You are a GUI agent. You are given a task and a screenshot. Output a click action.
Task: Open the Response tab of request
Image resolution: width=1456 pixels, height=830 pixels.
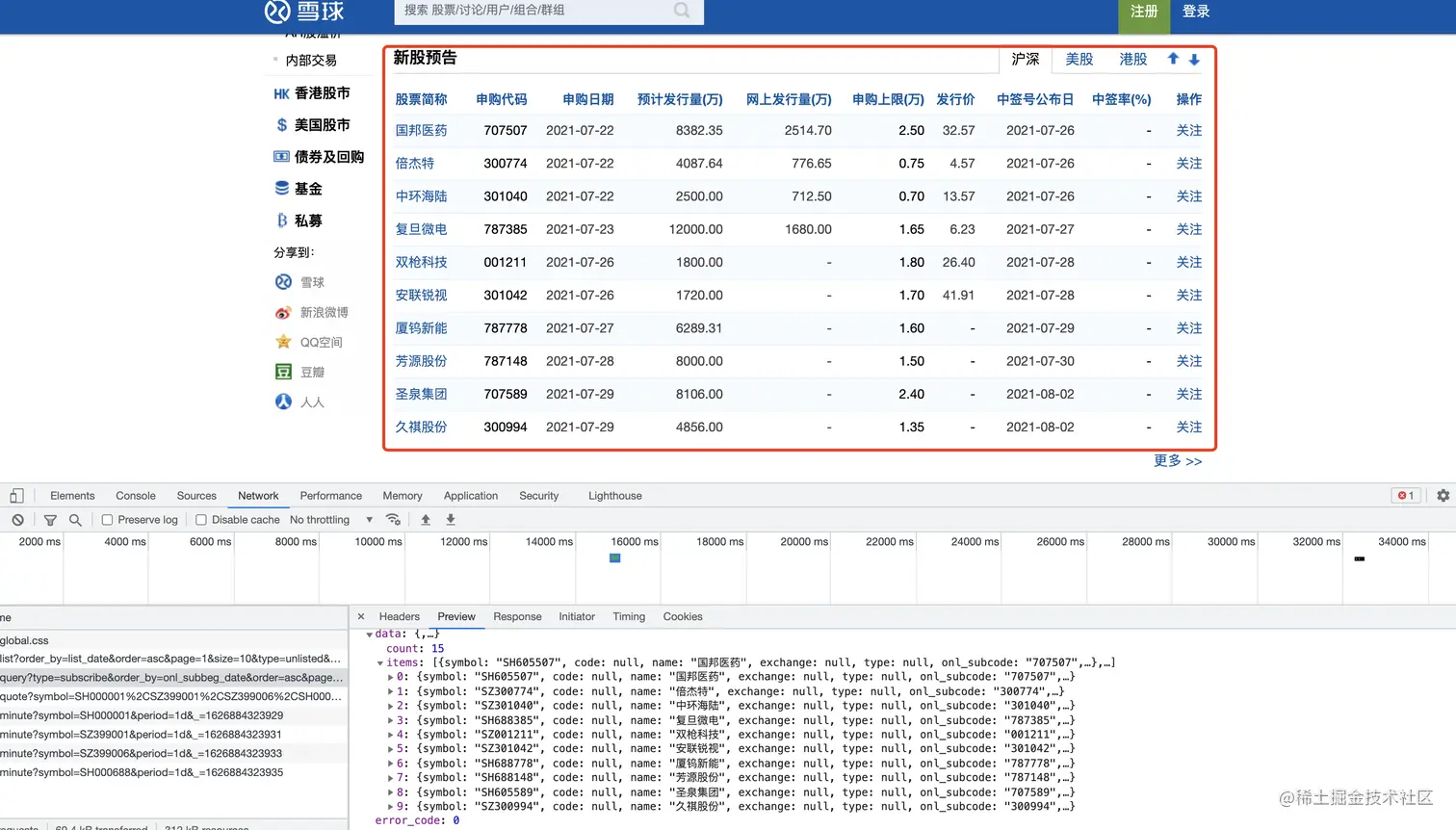(x=517, y=617)
